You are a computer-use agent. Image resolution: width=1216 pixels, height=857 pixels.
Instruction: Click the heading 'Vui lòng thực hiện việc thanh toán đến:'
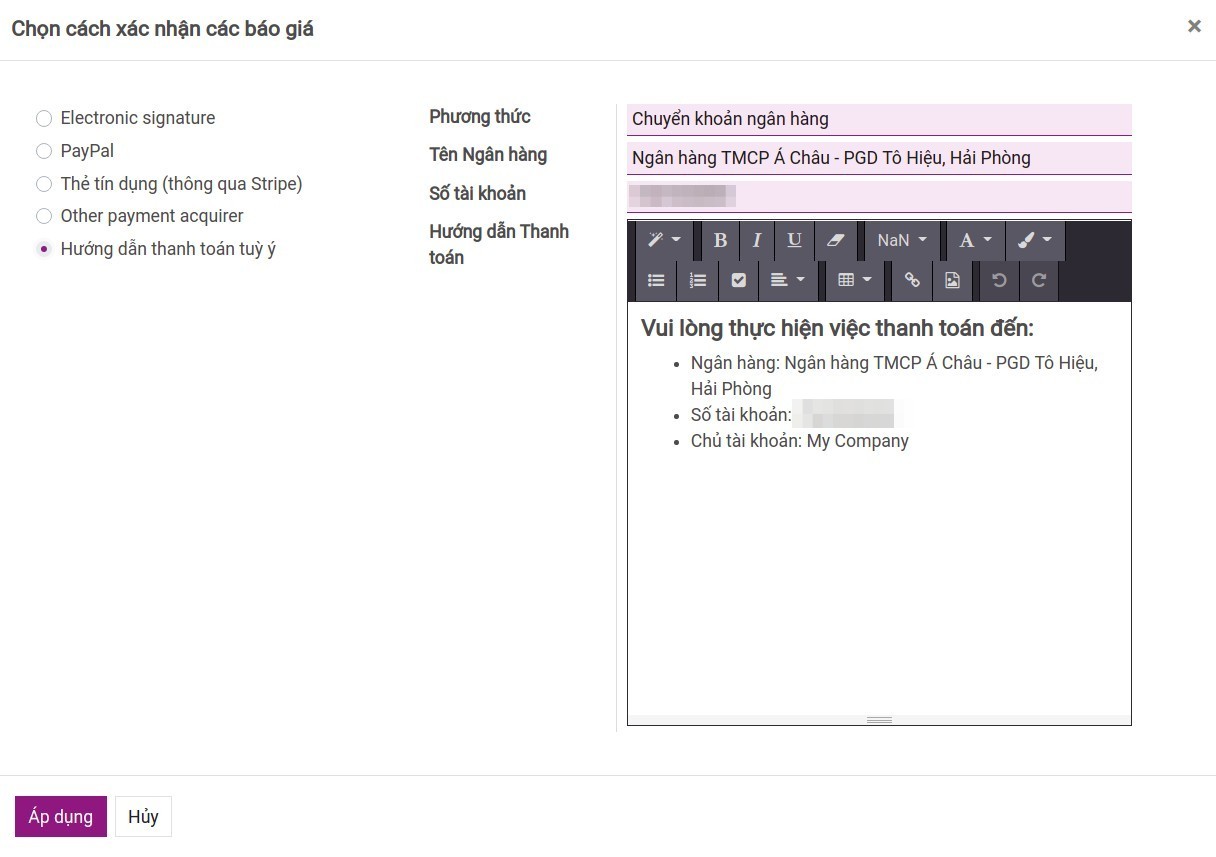tap(837, 328)
